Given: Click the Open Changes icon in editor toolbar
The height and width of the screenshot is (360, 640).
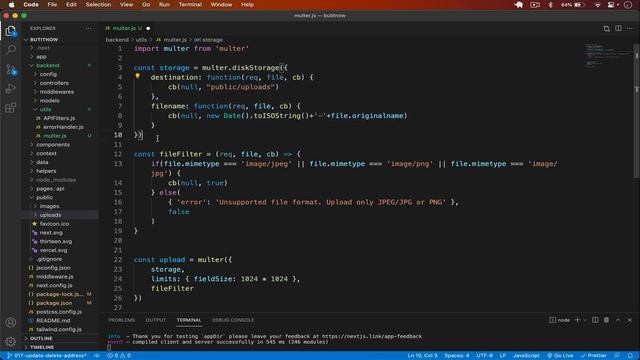Looking at the screenshot, I should (x=607, y=28).
